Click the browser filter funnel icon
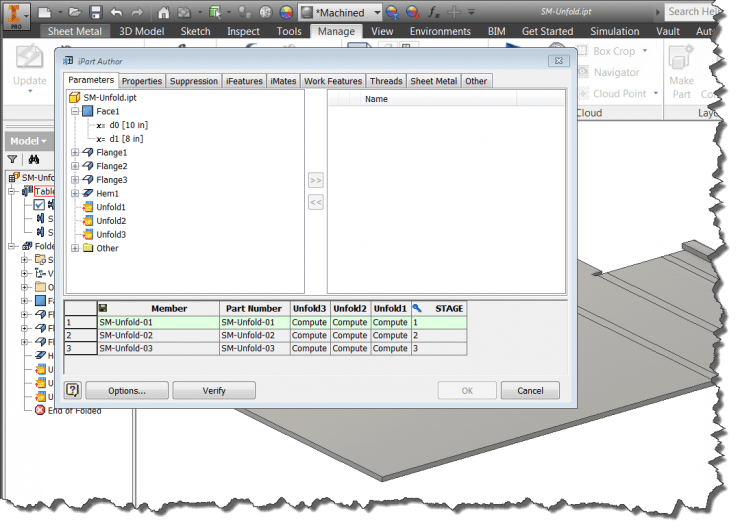The height and width of the screenshot is (528, 740). pos(13,159)
